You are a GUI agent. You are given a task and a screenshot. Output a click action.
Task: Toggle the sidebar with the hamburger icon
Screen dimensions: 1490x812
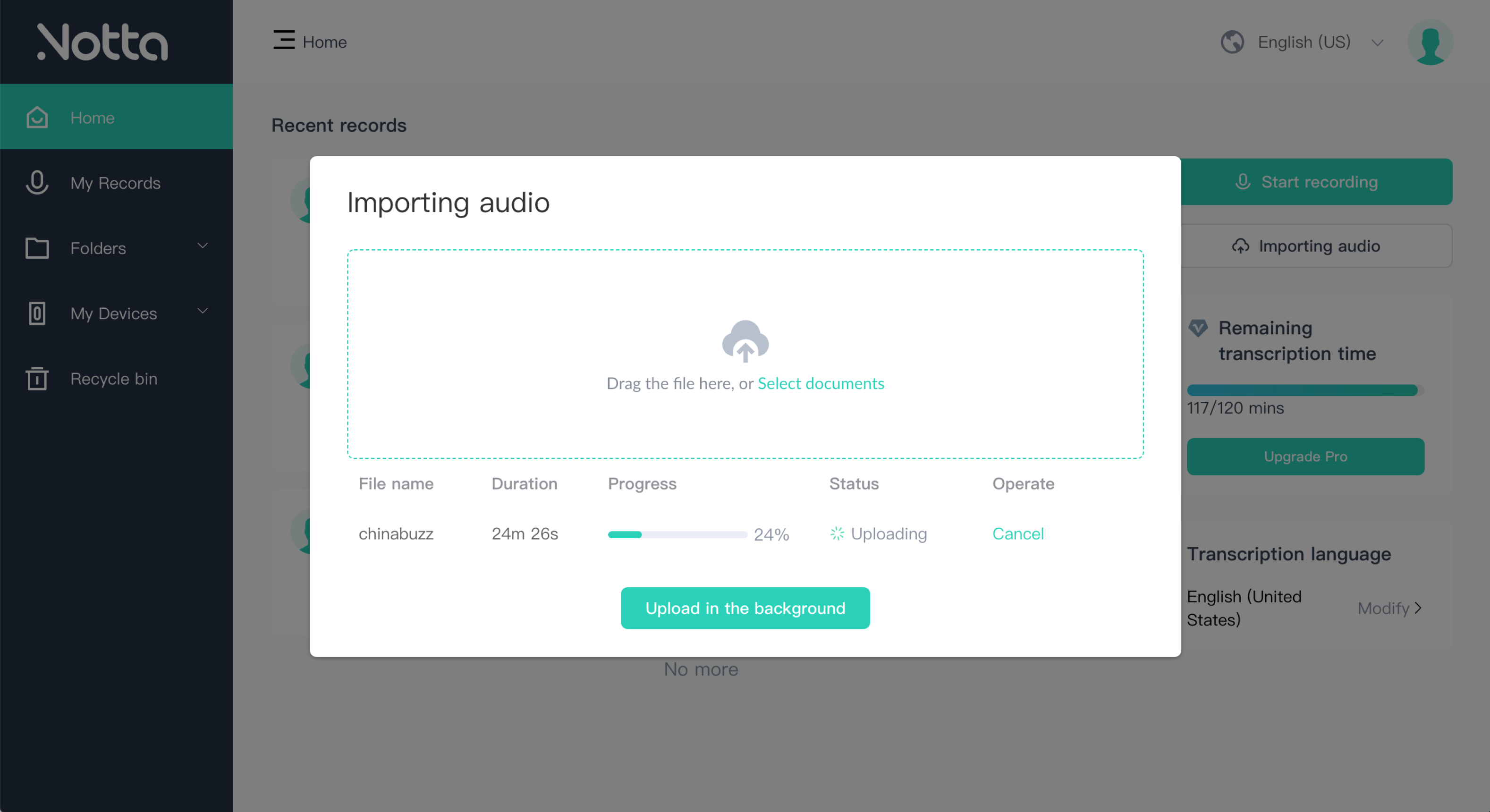pyautogui.click(x=283, y=41)
